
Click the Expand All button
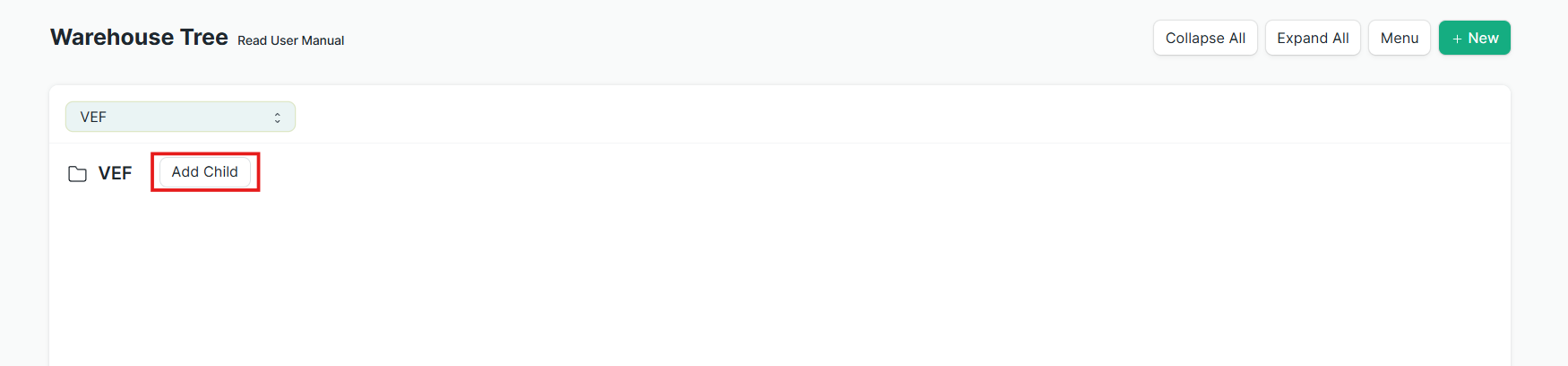coord(1313,38)
